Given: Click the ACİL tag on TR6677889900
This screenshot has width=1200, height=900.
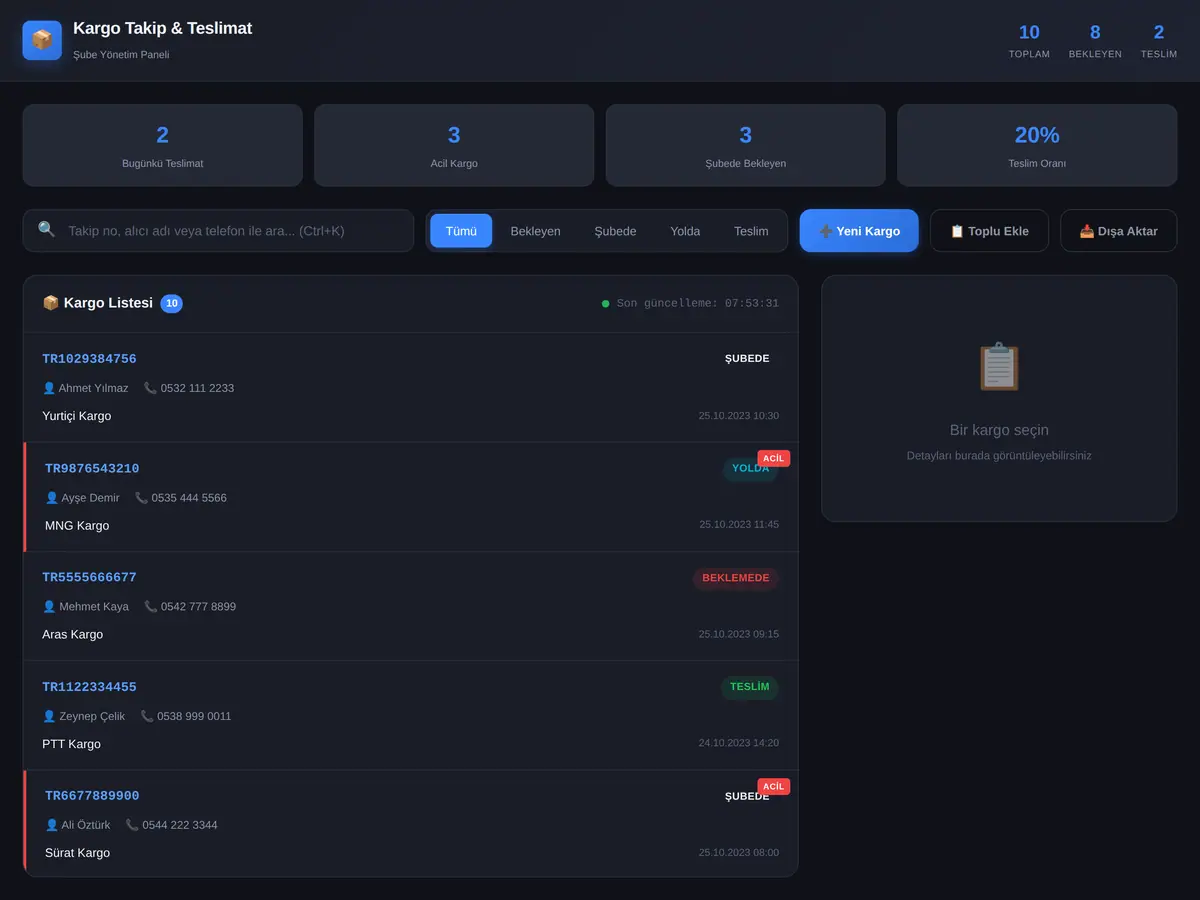Looking at the screenshot, I should pyautogui.click(x=774, y=787).
